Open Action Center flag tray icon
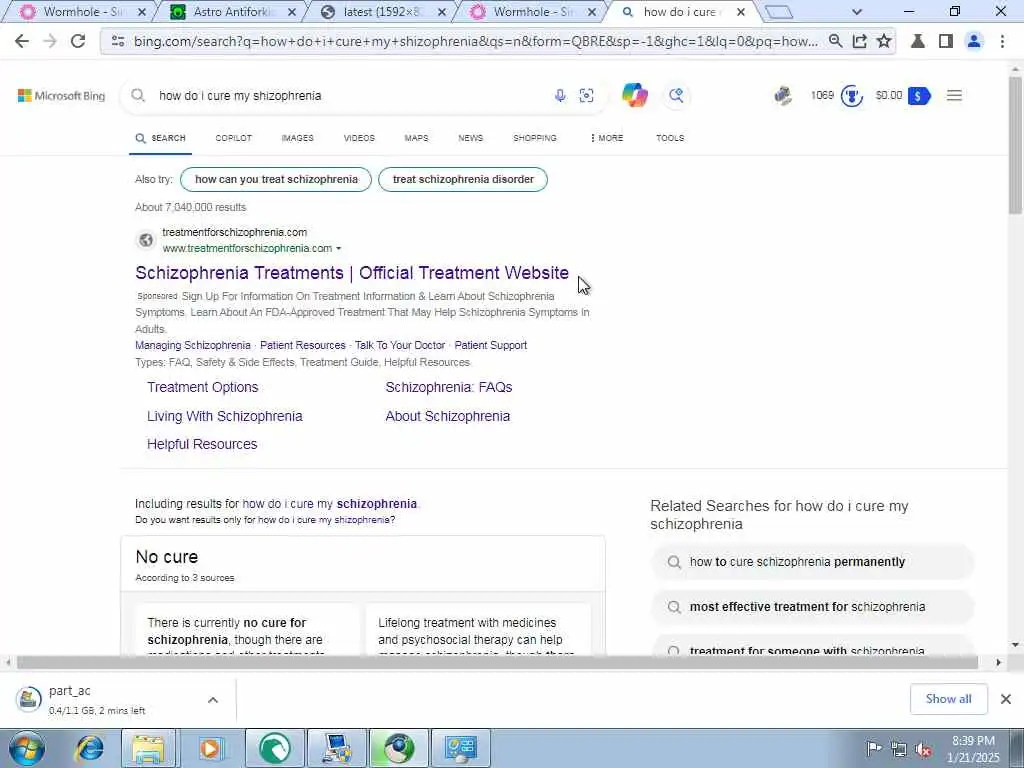 point(874,749)
